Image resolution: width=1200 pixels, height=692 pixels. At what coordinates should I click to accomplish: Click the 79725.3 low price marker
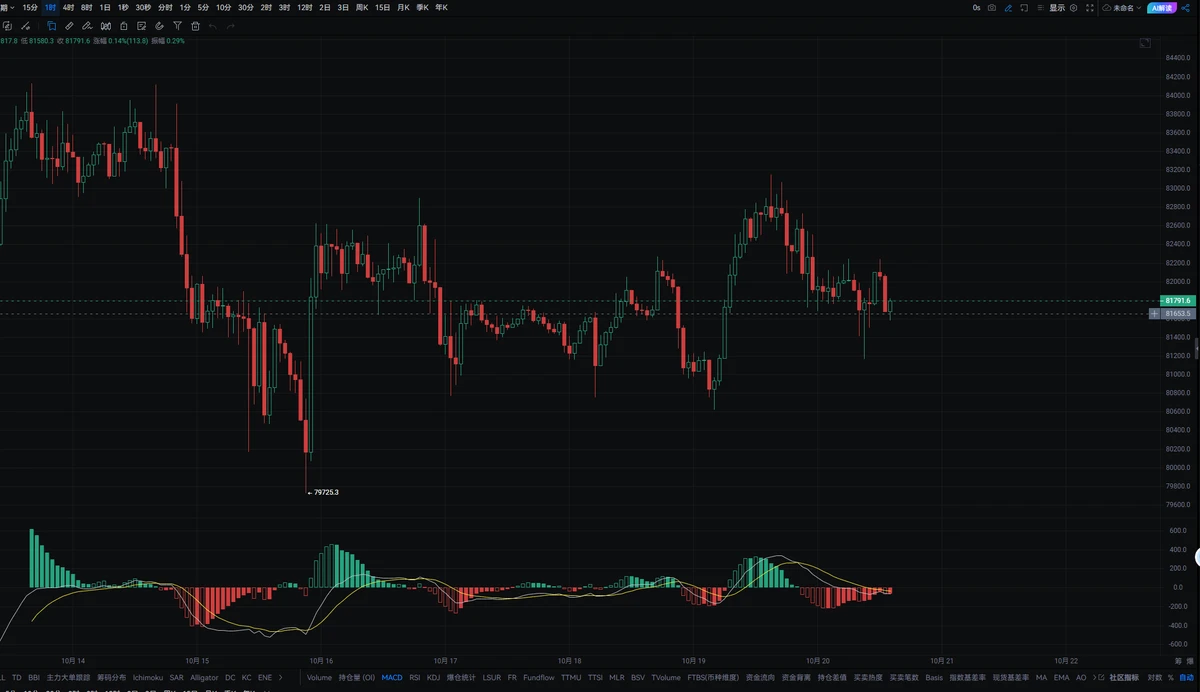326,492
